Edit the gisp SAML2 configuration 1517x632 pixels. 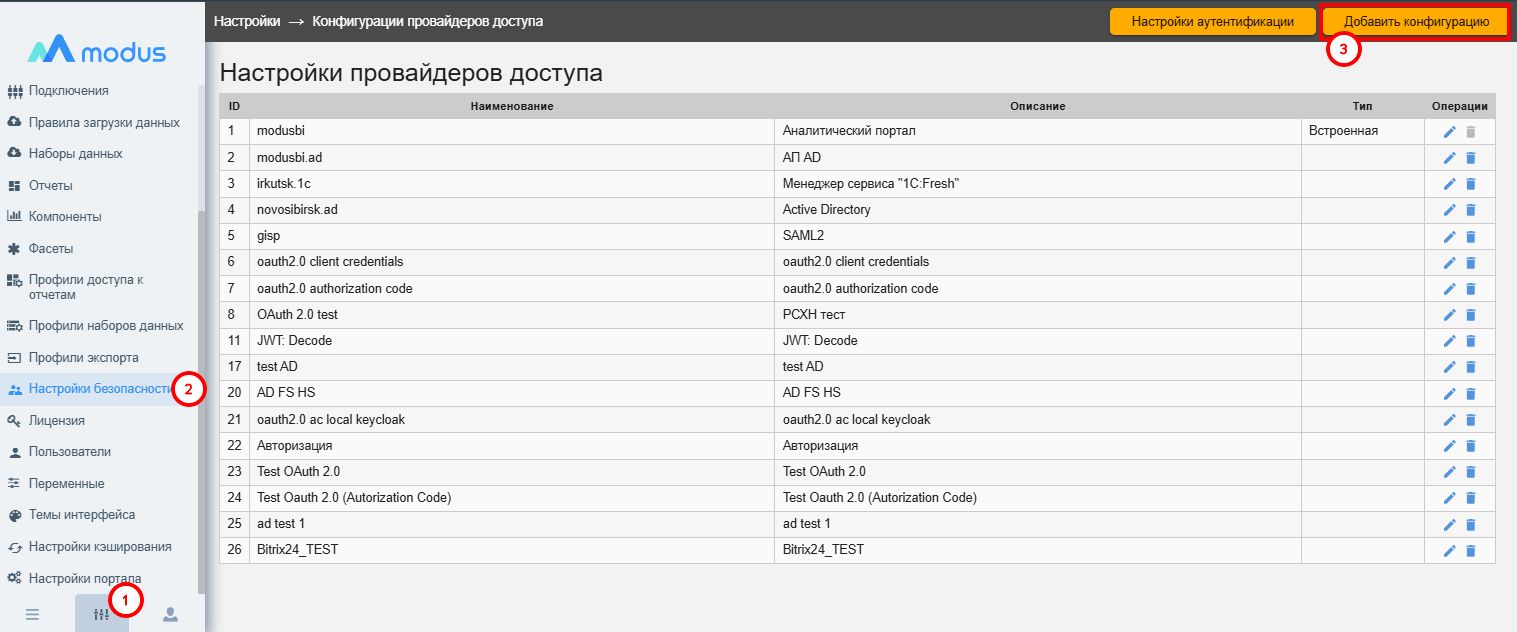1449,236
